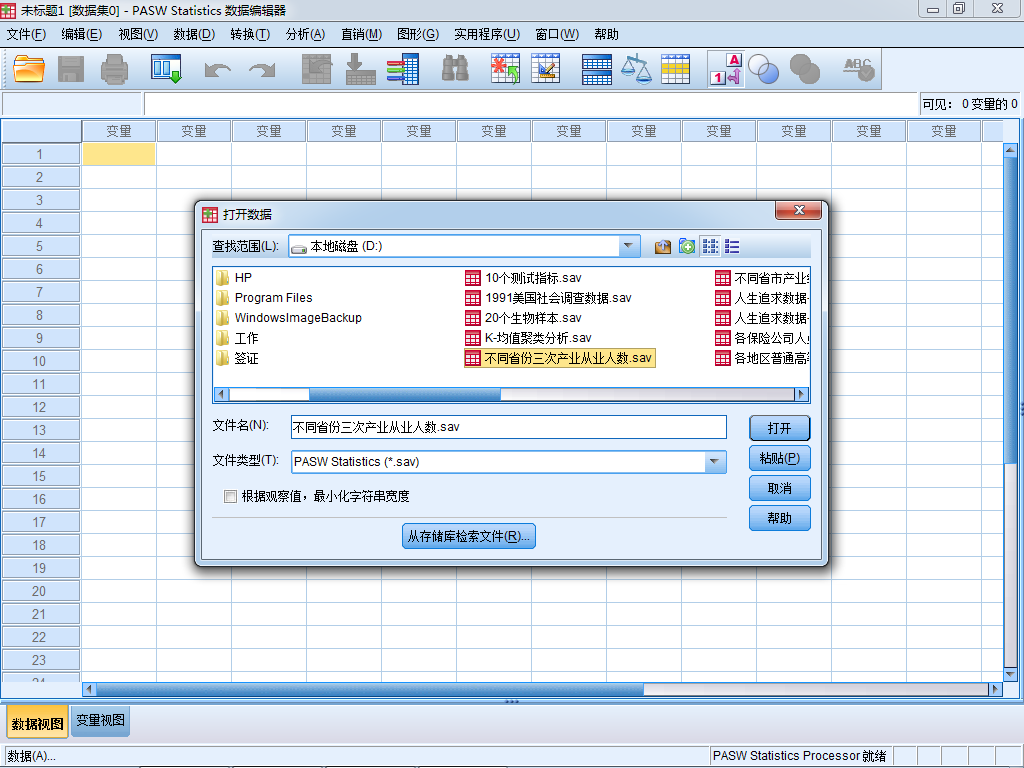Click the weight cases scale icon
Screen dimensions: 1024x768
(636, 69)
